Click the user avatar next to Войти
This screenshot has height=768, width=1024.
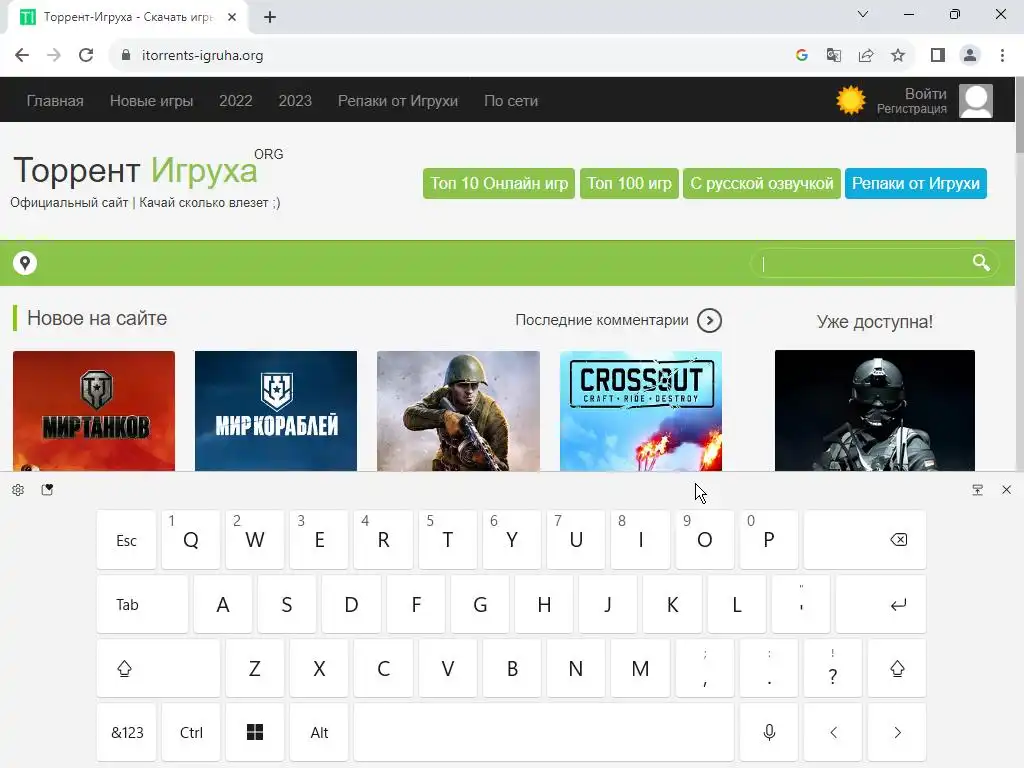(x=976, y=101)
